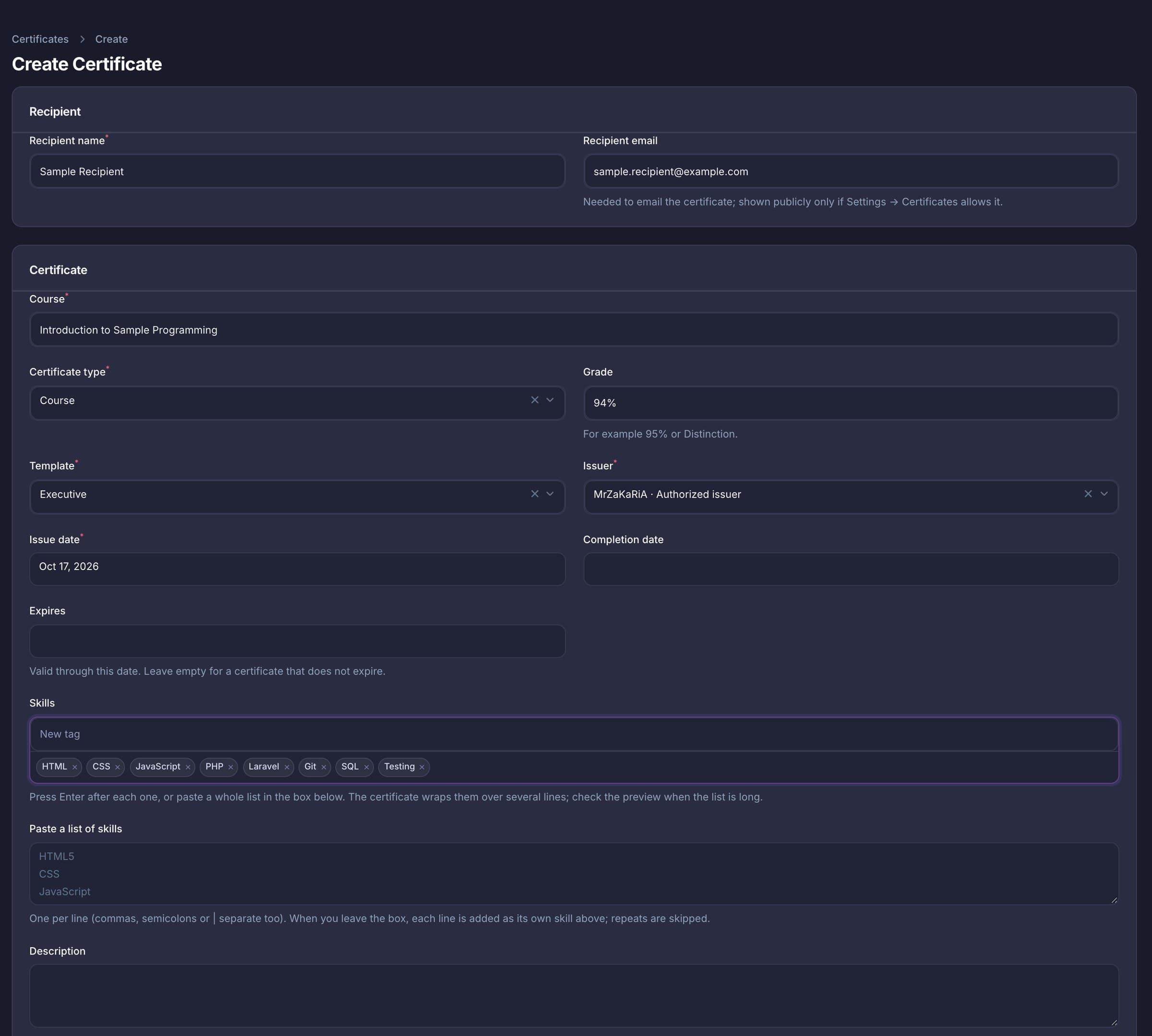Screen dimensions: 1152x1036
Task: Open the Certificate type dropdown chevron
Action: 550,400
